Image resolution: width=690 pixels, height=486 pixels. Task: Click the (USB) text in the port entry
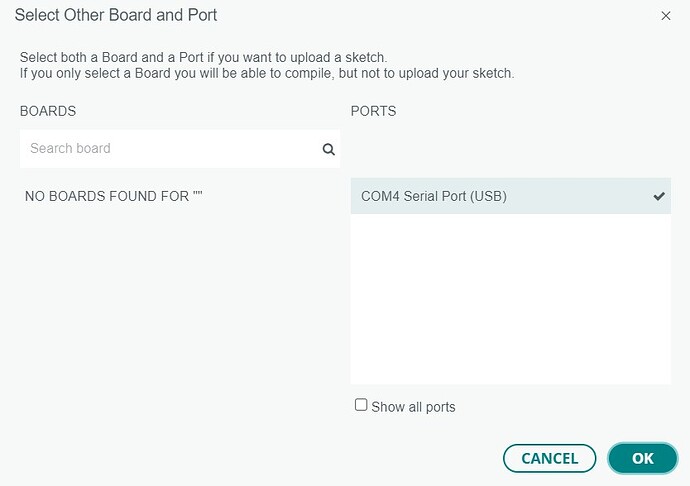[x=488, y=196]
